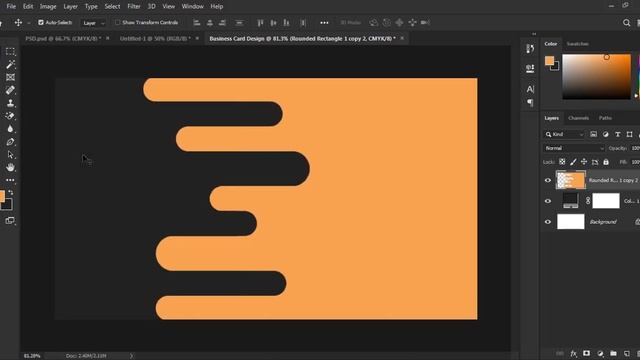Enable Show Transform Controls checkbox
This screenshot has height=360, width=640.
[x=118, y=22]
